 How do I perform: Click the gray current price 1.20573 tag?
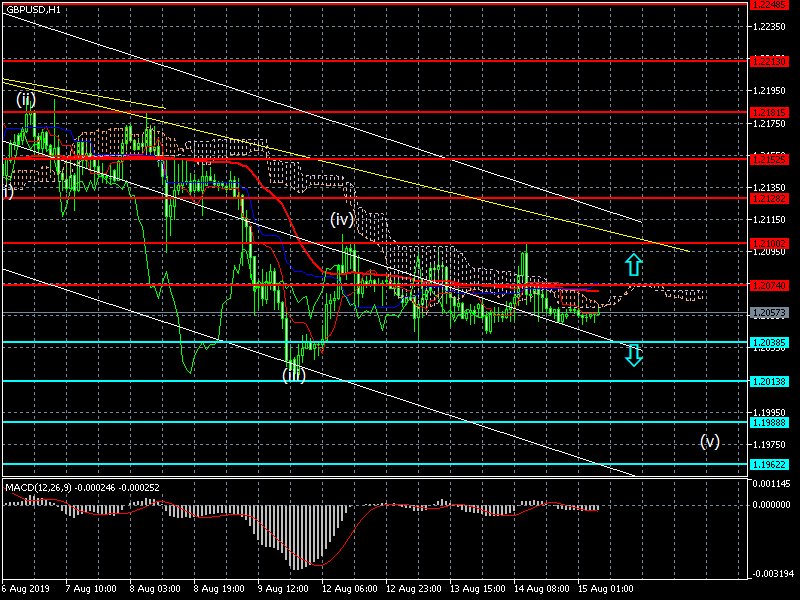click(770, 313)
